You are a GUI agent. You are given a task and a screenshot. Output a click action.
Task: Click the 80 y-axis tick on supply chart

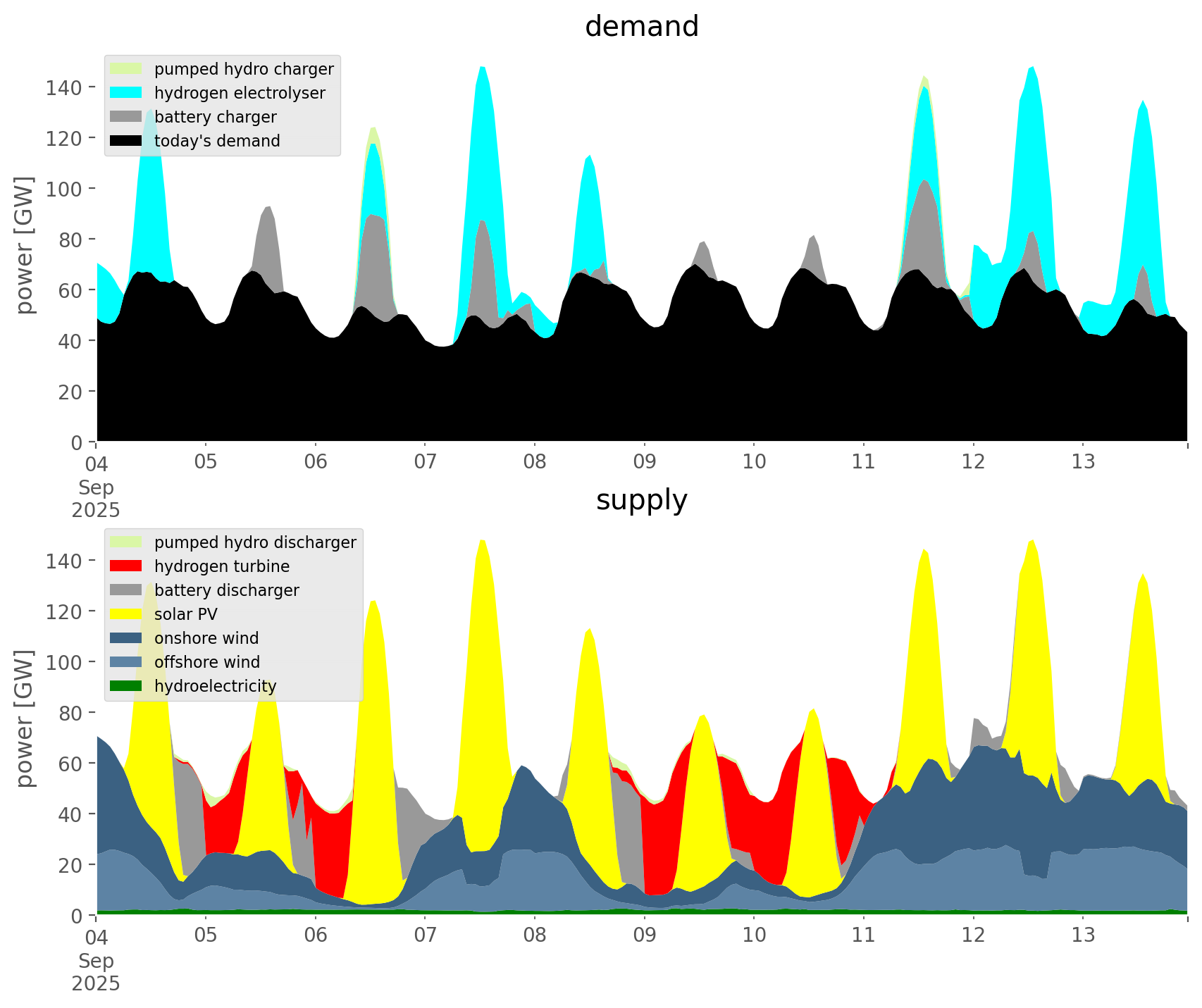(x=70, y=713)
